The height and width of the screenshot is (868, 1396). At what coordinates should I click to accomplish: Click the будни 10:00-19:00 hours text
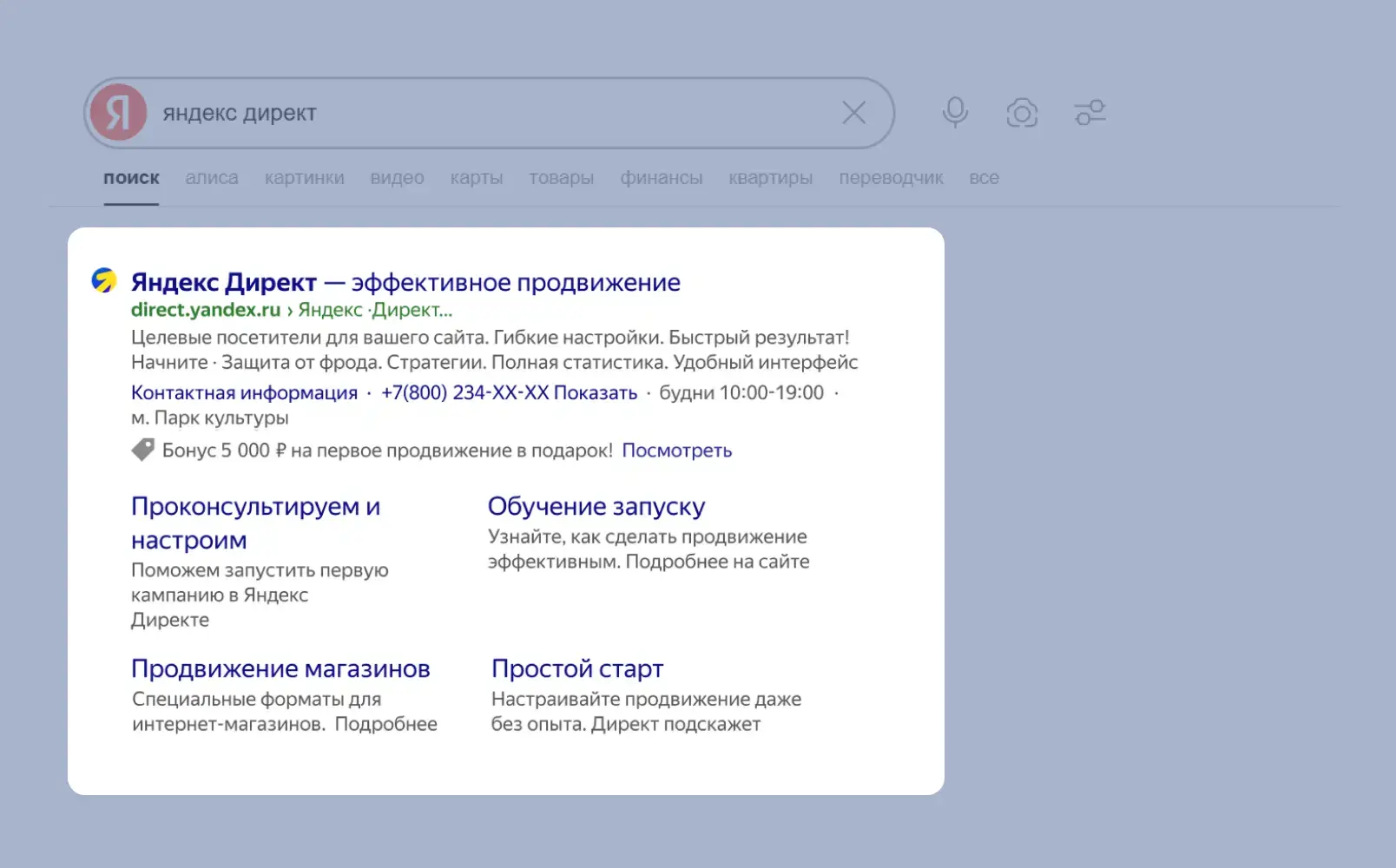[741, 392]
